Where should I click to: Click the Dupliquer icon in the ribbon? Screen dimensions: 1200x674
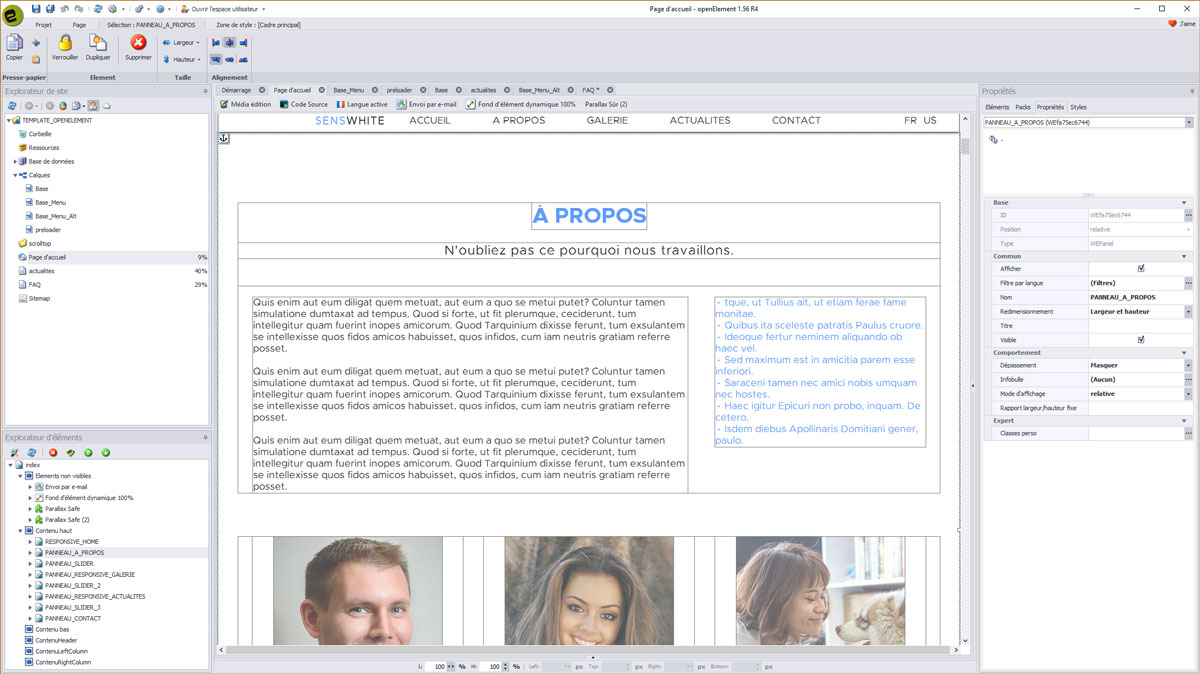click(x=98, y=44)
